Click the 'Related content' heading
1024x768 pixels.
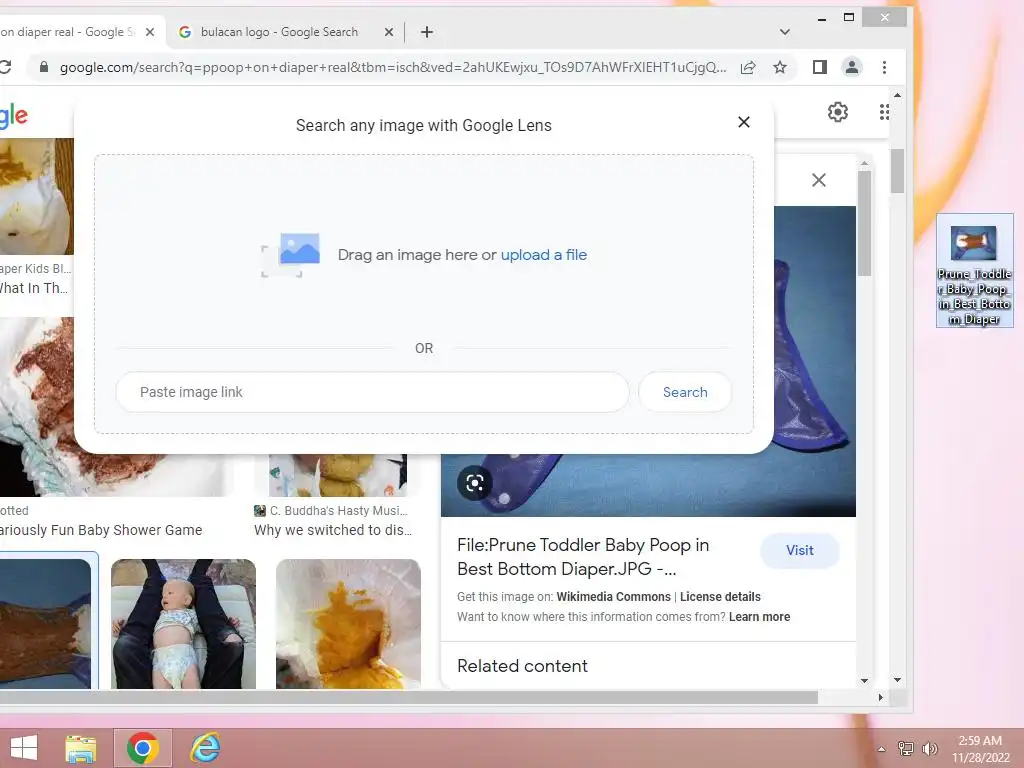tap(522, 666)
